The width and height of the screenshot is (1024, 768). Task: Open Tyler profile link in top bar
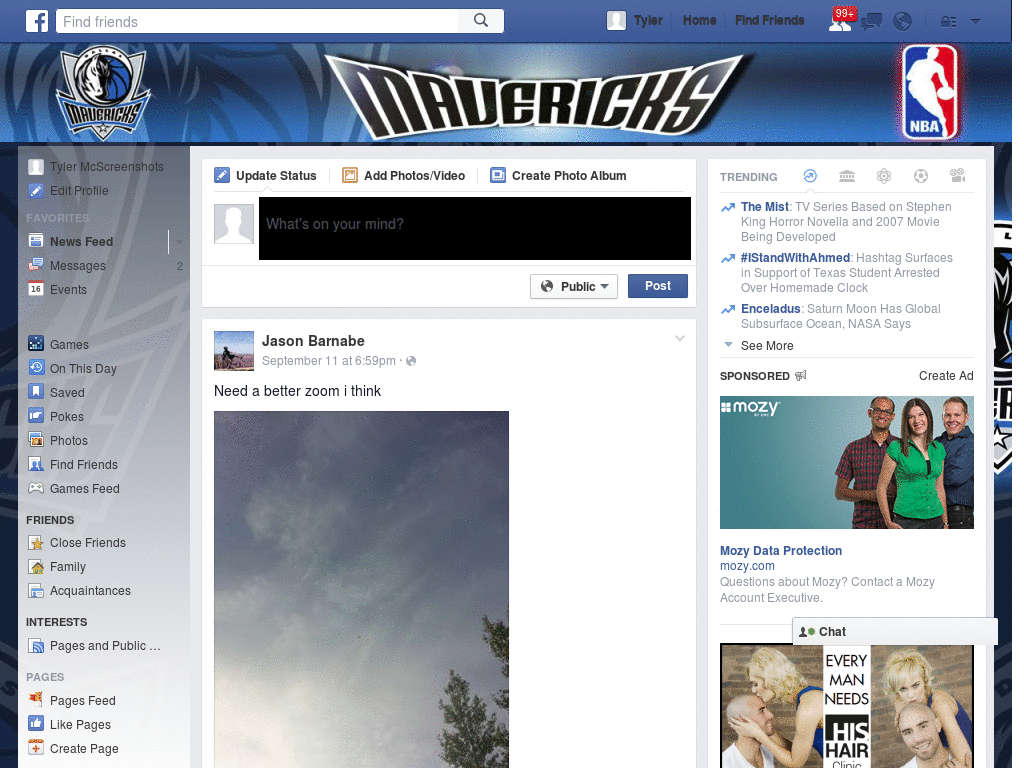pyautogui.click(x=648, y=20)
